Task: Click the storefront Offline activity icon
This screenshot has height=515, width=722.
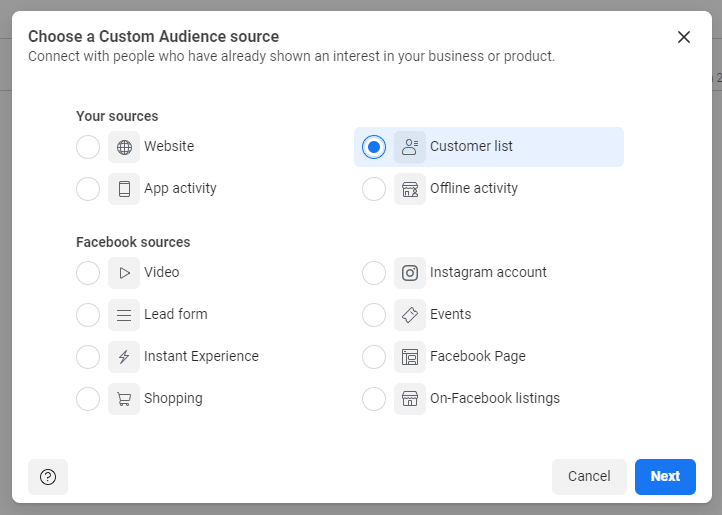Action: (410, 189)
